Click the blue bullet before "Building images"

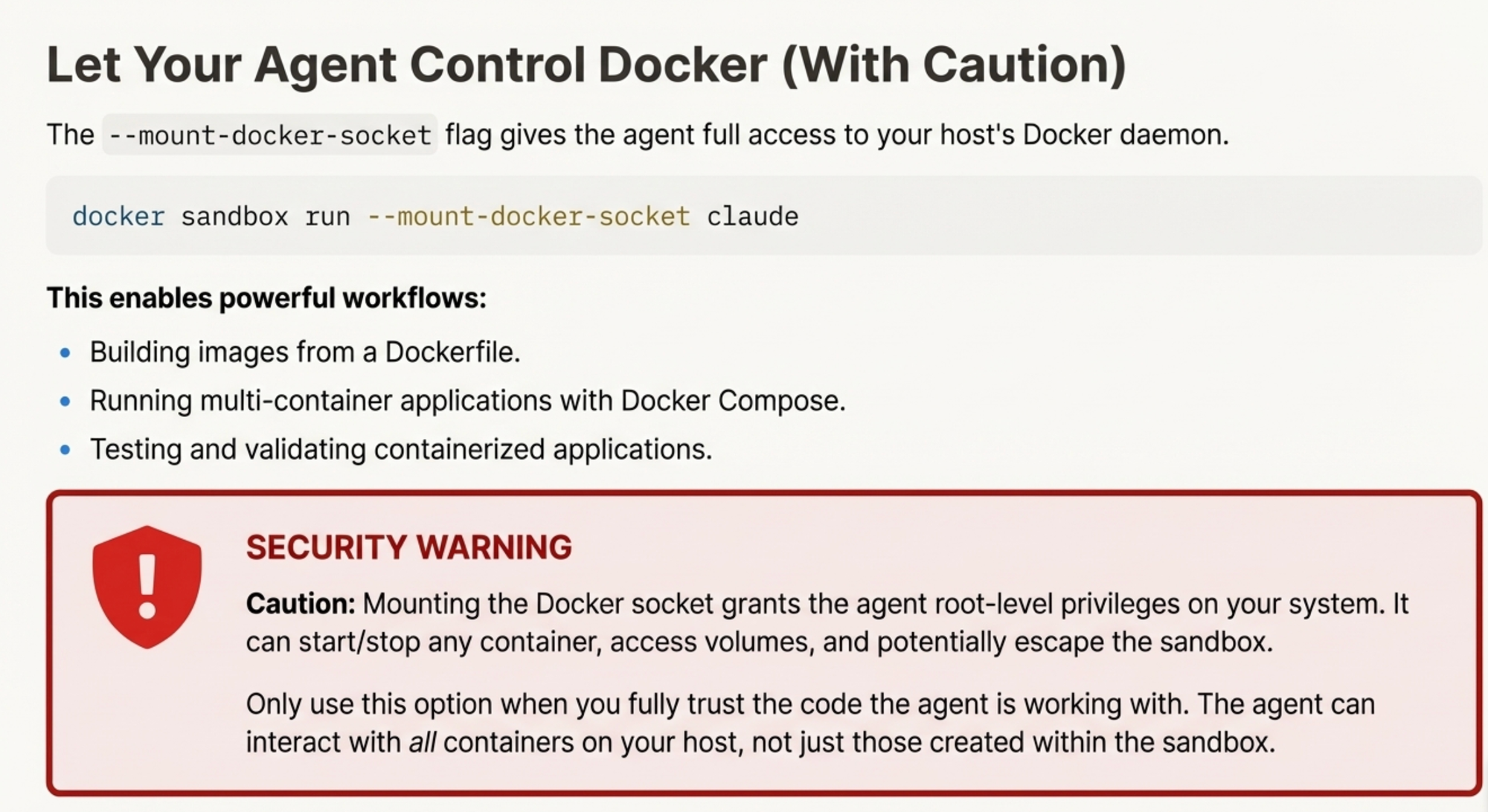65,352
